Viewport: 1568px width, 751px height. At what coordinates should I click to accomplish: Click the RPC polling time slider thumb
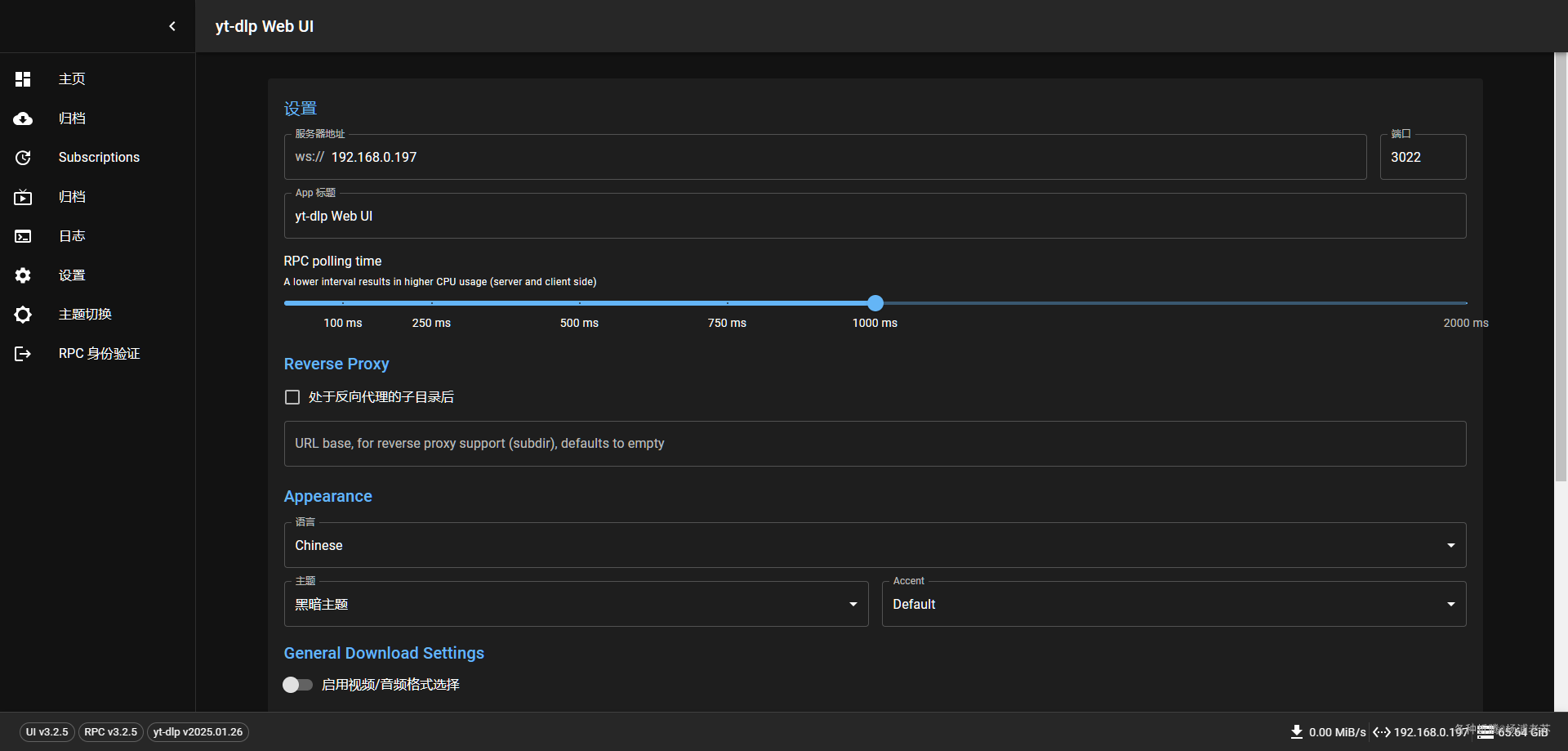[x=875, y=303]
